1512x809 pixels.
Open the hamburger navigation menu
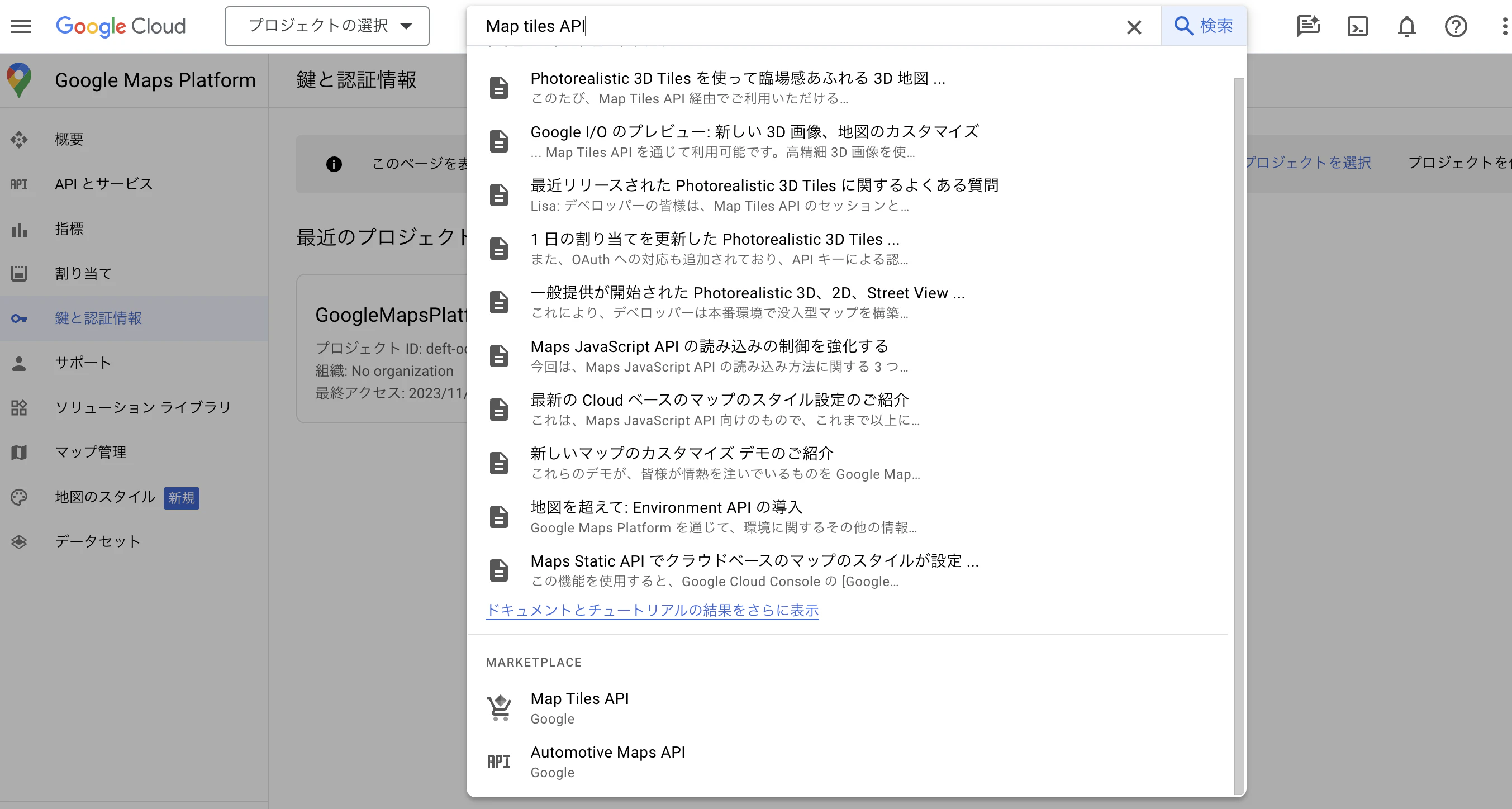tap(21, 26)
